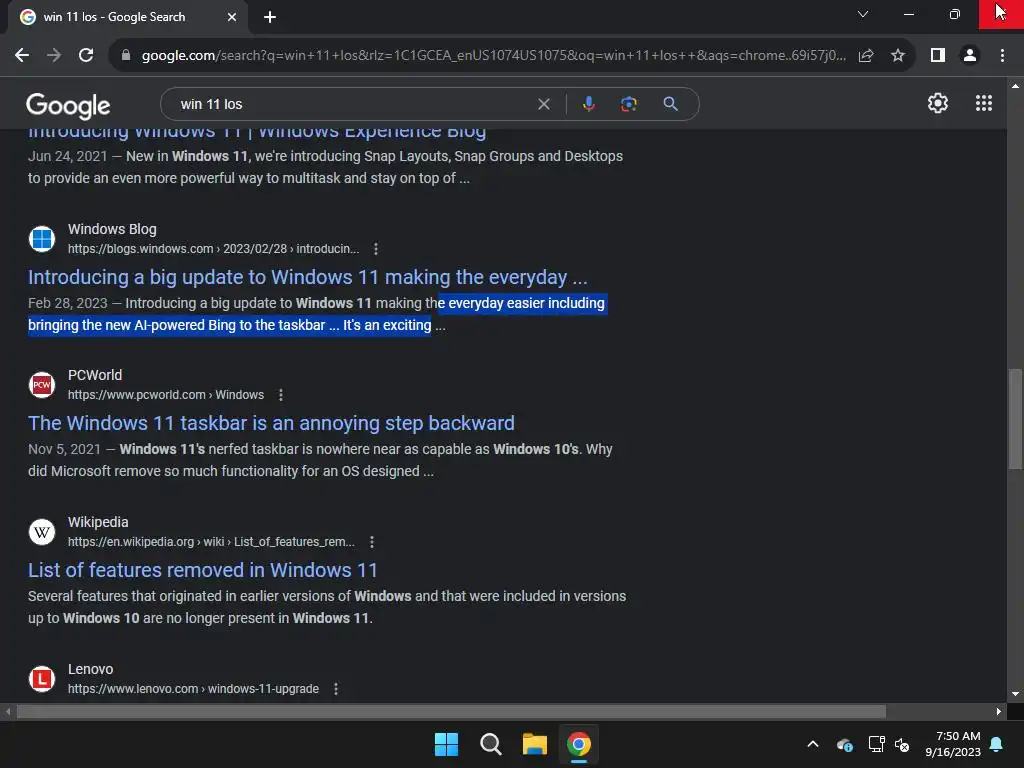
Task: Click the 'Lenovo' site name
Action: [x=91, y=669]
